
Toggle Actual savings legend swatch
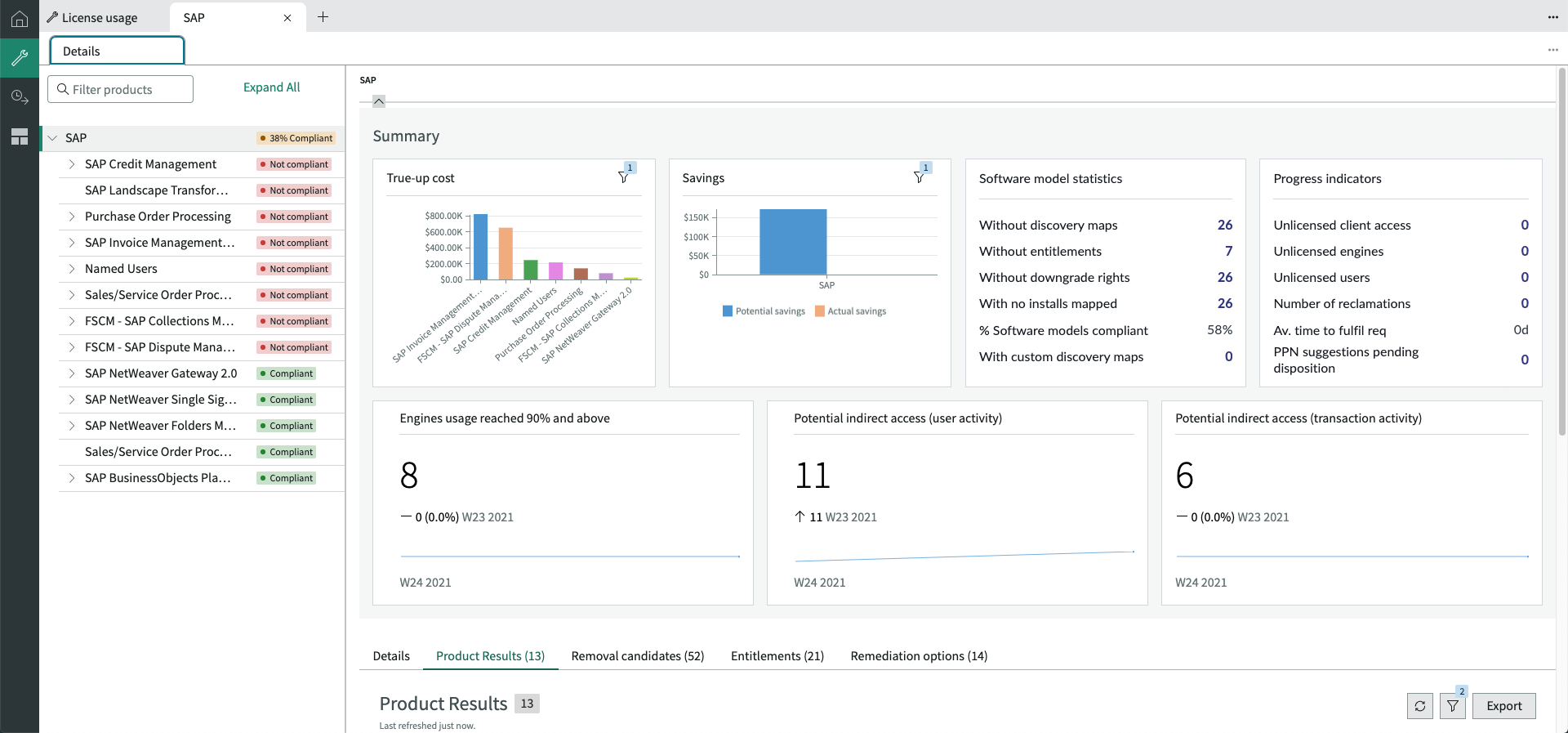820,311
